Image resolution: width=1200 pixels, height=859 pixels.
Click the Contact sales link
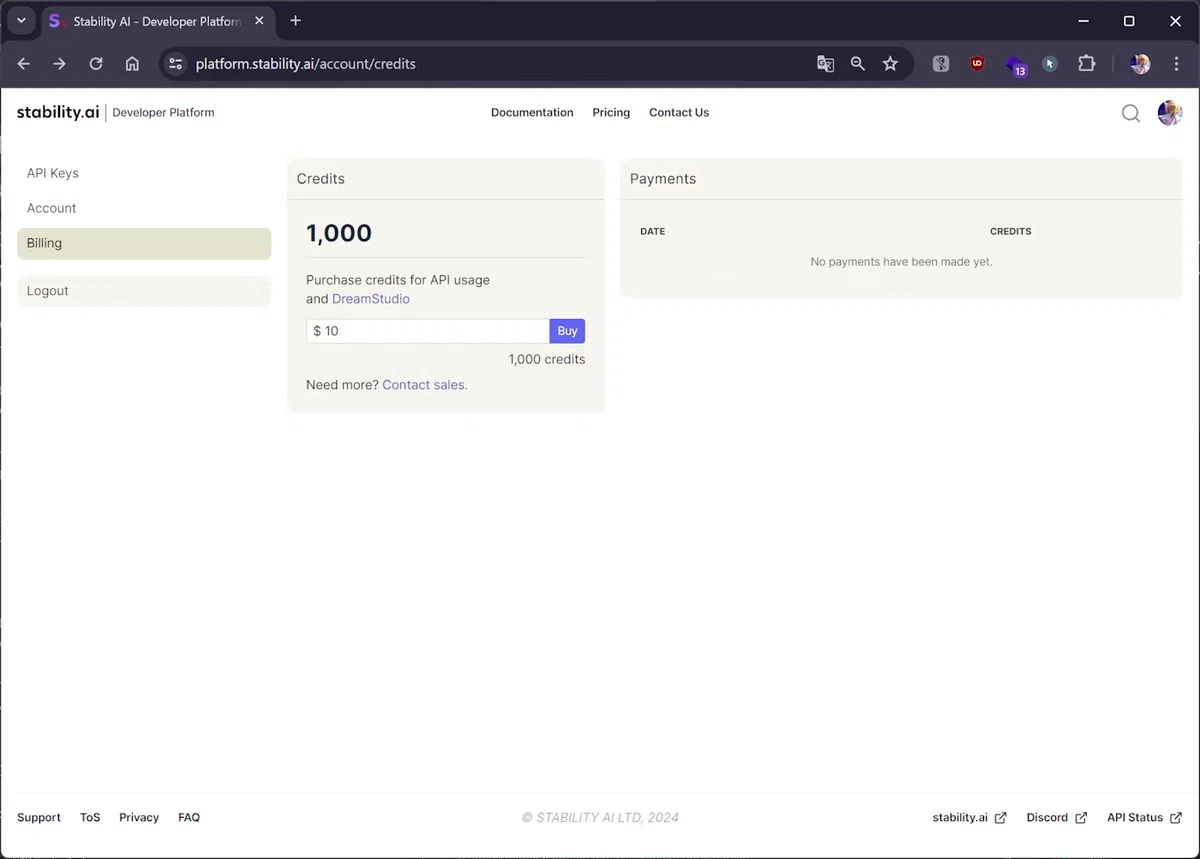pyautogui.click(x=423, y=385)
